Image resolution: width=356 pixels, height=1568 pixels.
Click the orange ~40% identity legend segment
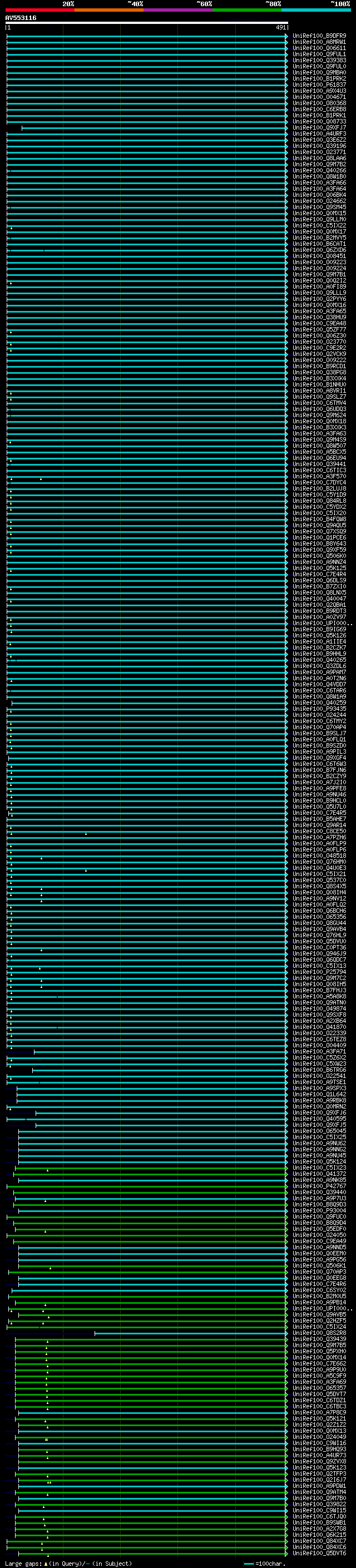pyautogui.click(x=109, y=10)
